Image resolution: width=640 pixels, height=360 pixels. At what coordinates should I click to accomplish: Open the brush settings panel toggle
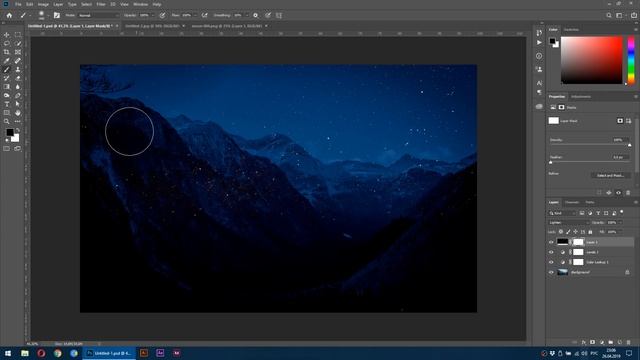pyautogui.click(x=57, y=16)
